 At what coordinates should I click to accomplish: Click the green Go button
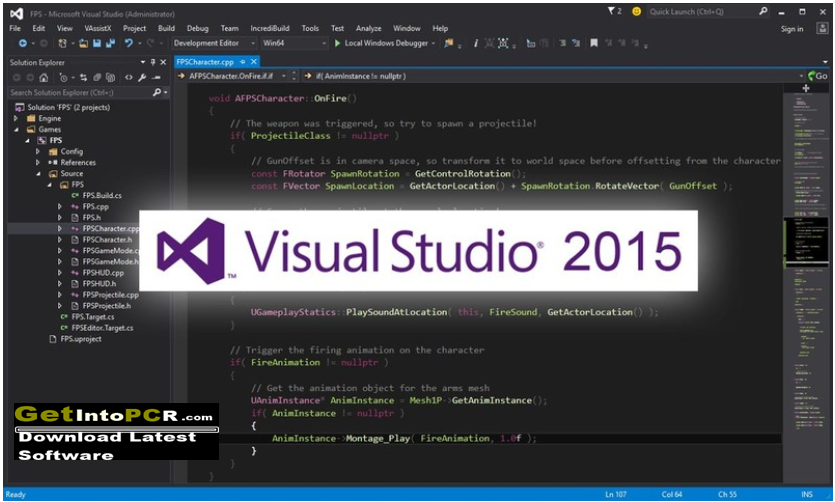coord(817,76)
